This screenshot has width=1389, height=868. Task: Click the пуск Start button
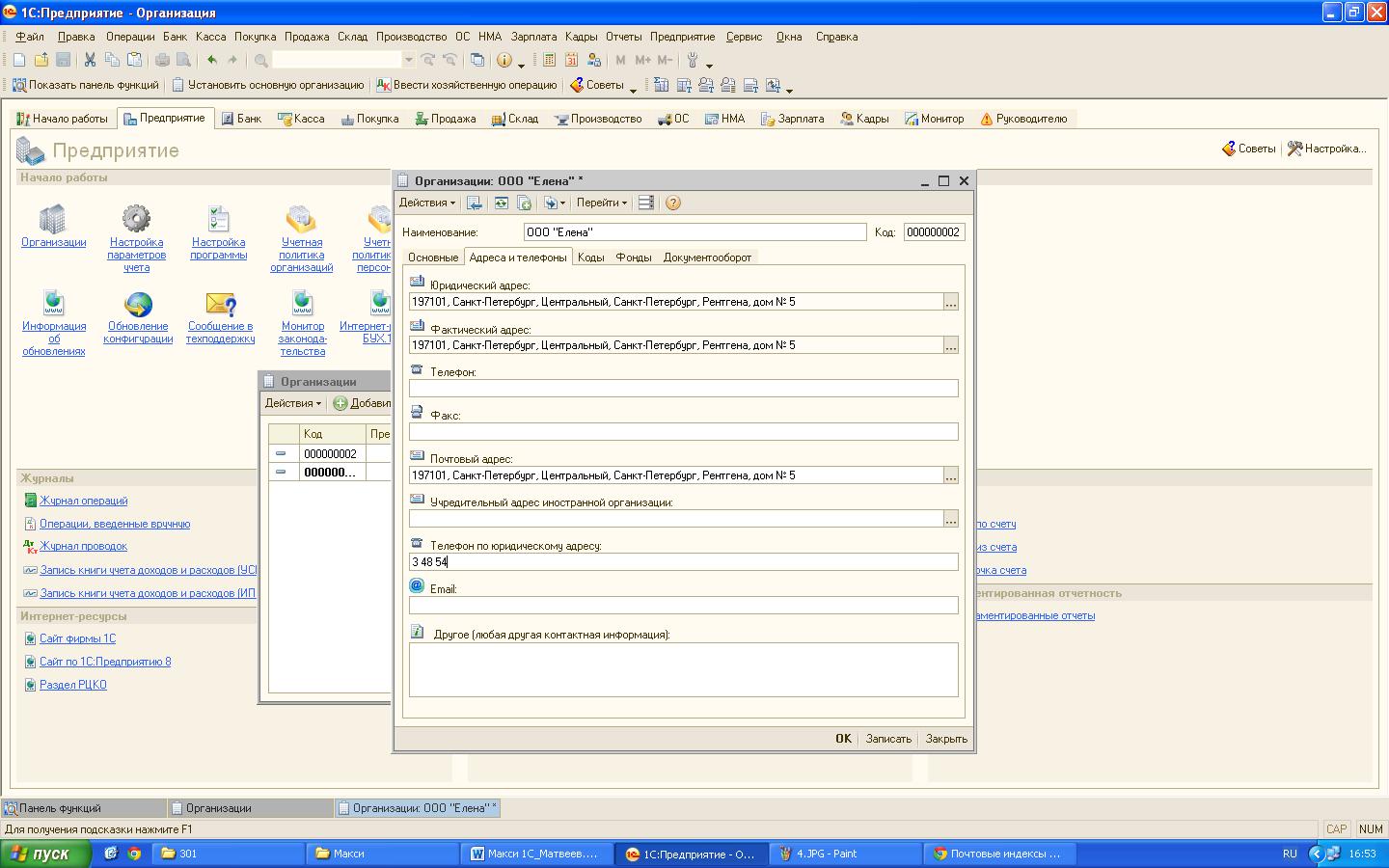tap(46, 854)
